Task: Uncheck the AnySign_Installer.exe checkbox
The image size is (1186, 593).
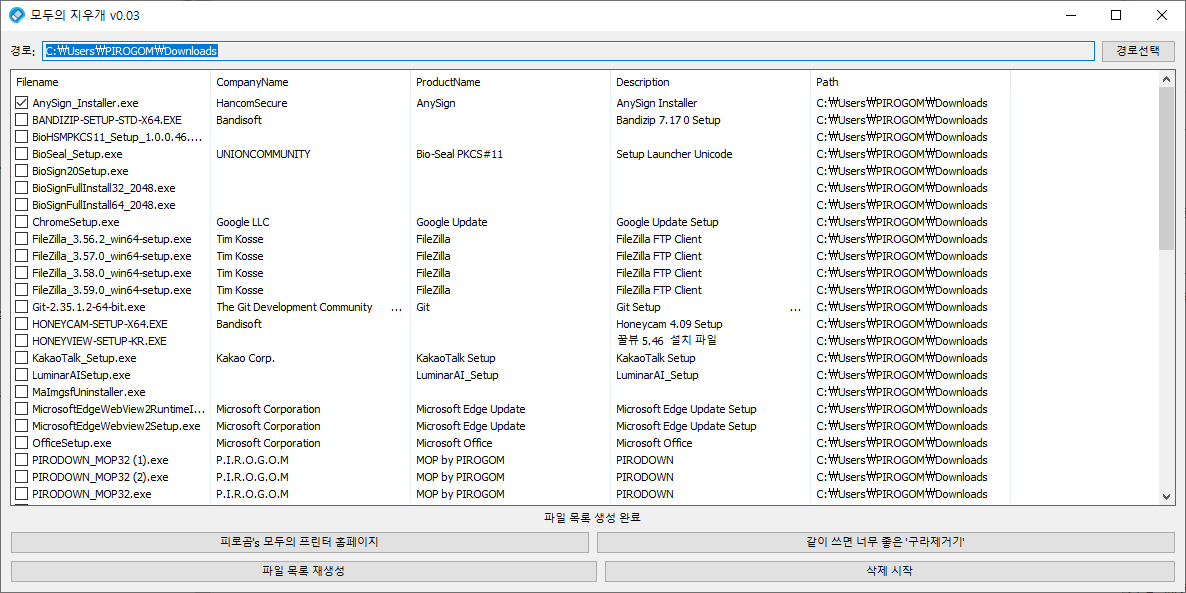Action: tap(21, 103)
